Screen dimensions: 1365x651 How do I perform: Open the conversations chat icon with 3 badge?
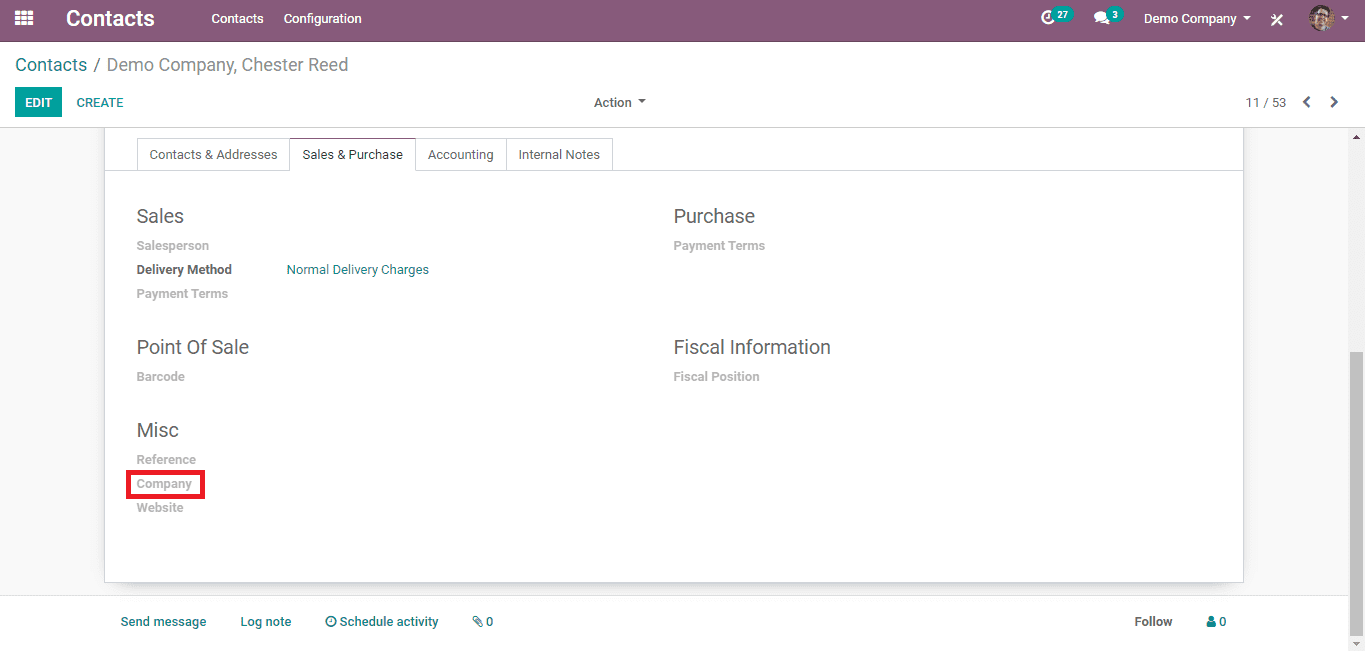click(x=1107, y=17)
